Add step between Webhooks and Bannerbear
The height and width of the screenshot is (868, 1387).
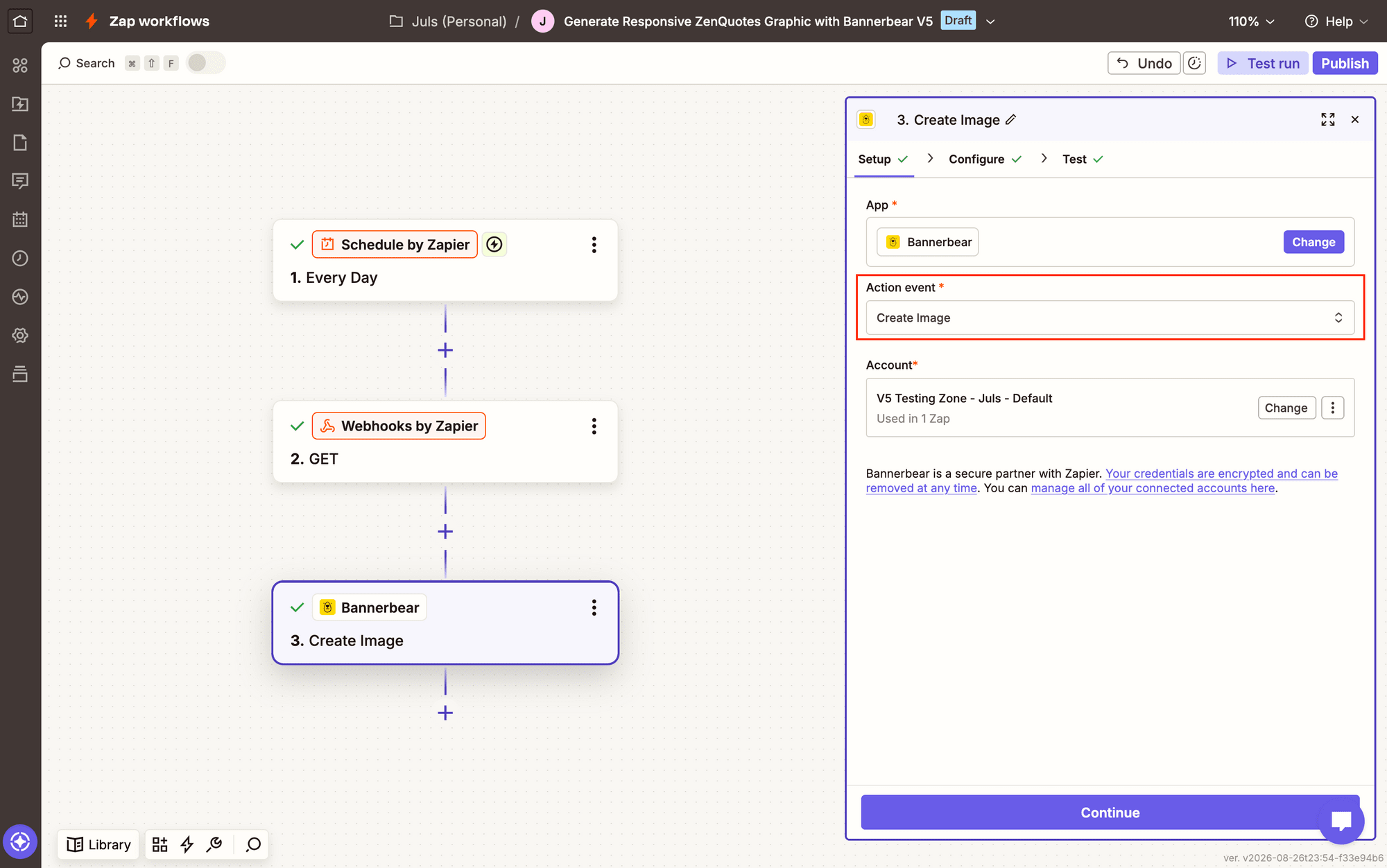445,532
